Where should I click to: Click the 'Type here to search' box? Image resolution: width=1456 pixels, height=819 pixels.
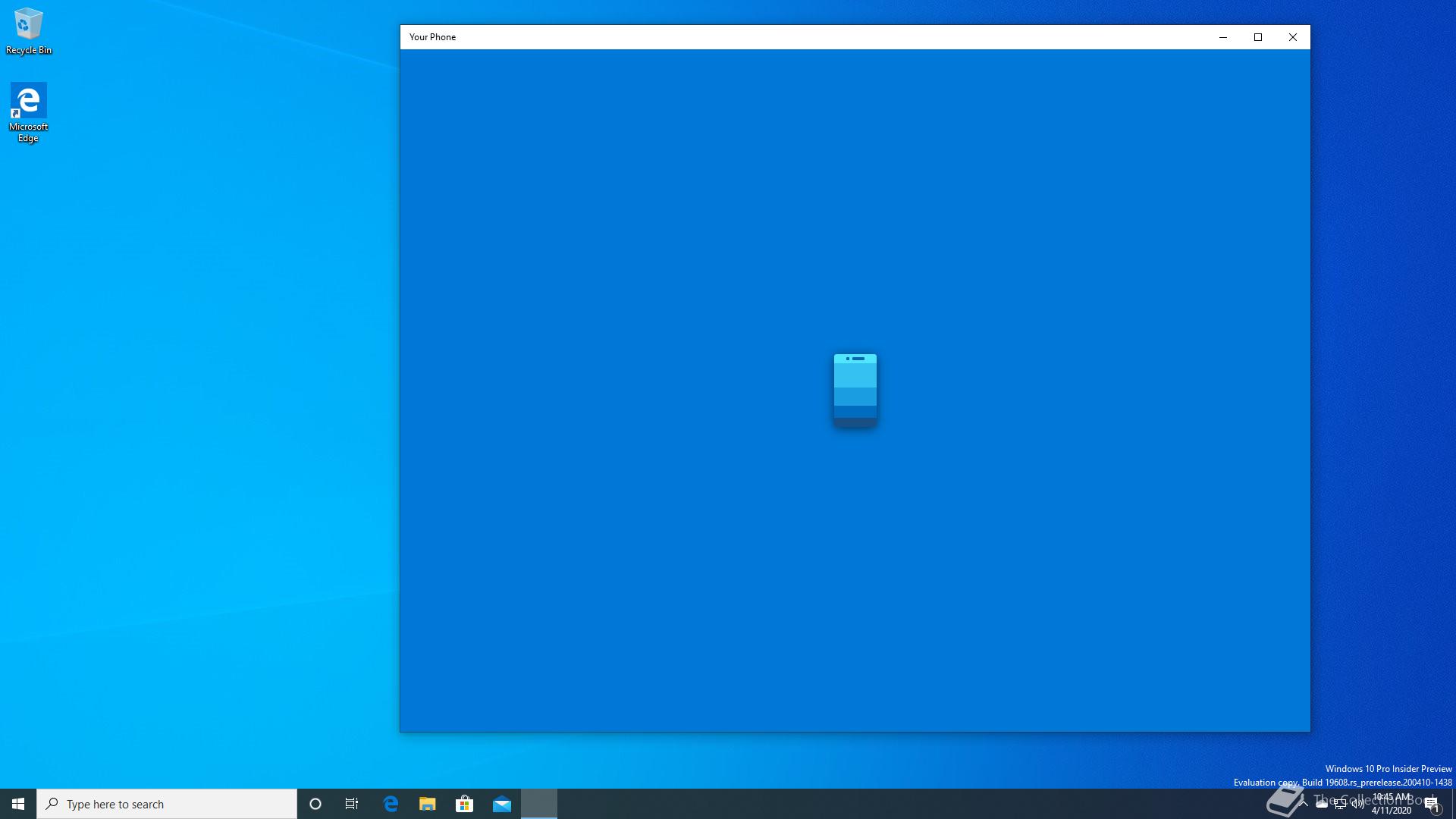click(x=167, y=804)
